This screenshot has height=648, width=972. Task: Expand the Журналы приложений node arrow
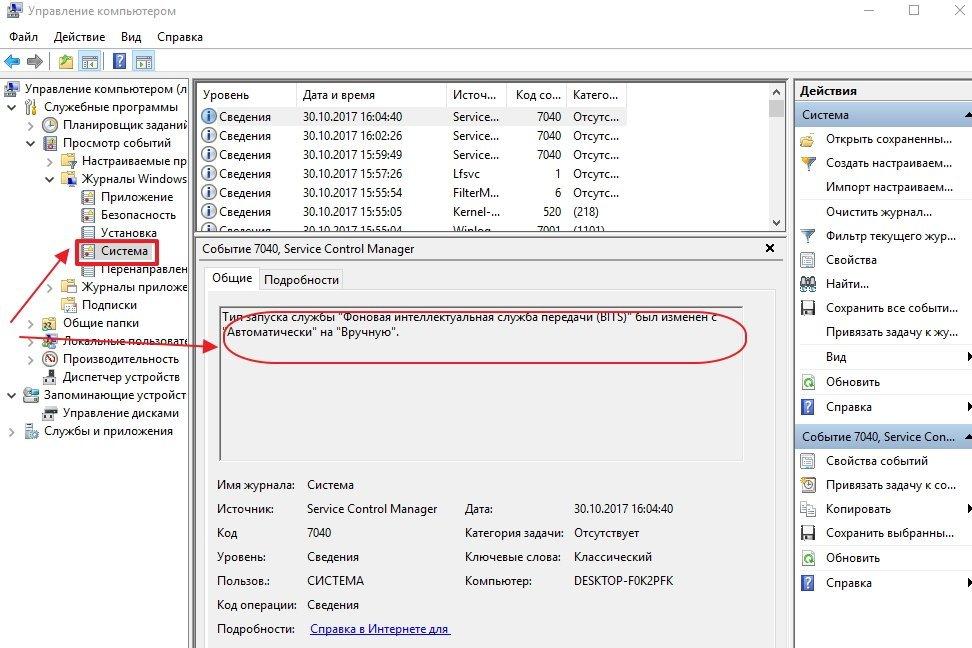pos(50,287)
